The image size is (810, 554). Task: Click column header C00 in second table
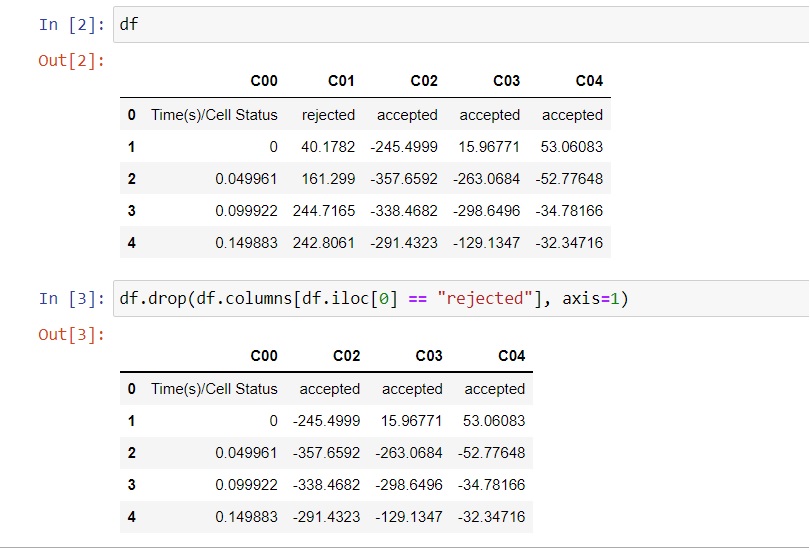[x=264, y=356]
